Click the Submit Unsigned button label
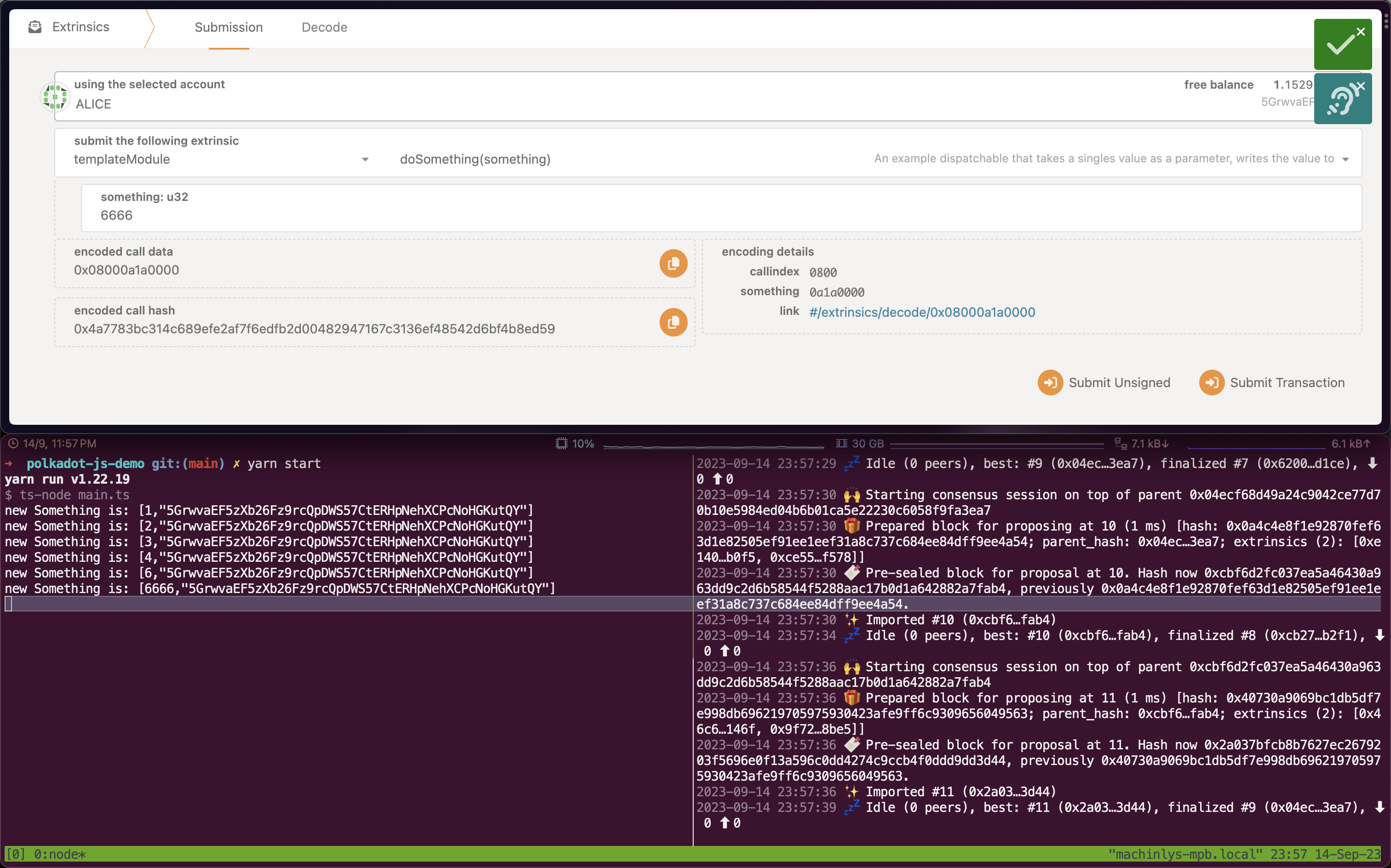Screen dimensions: 1391x868 click(1119, 383)
